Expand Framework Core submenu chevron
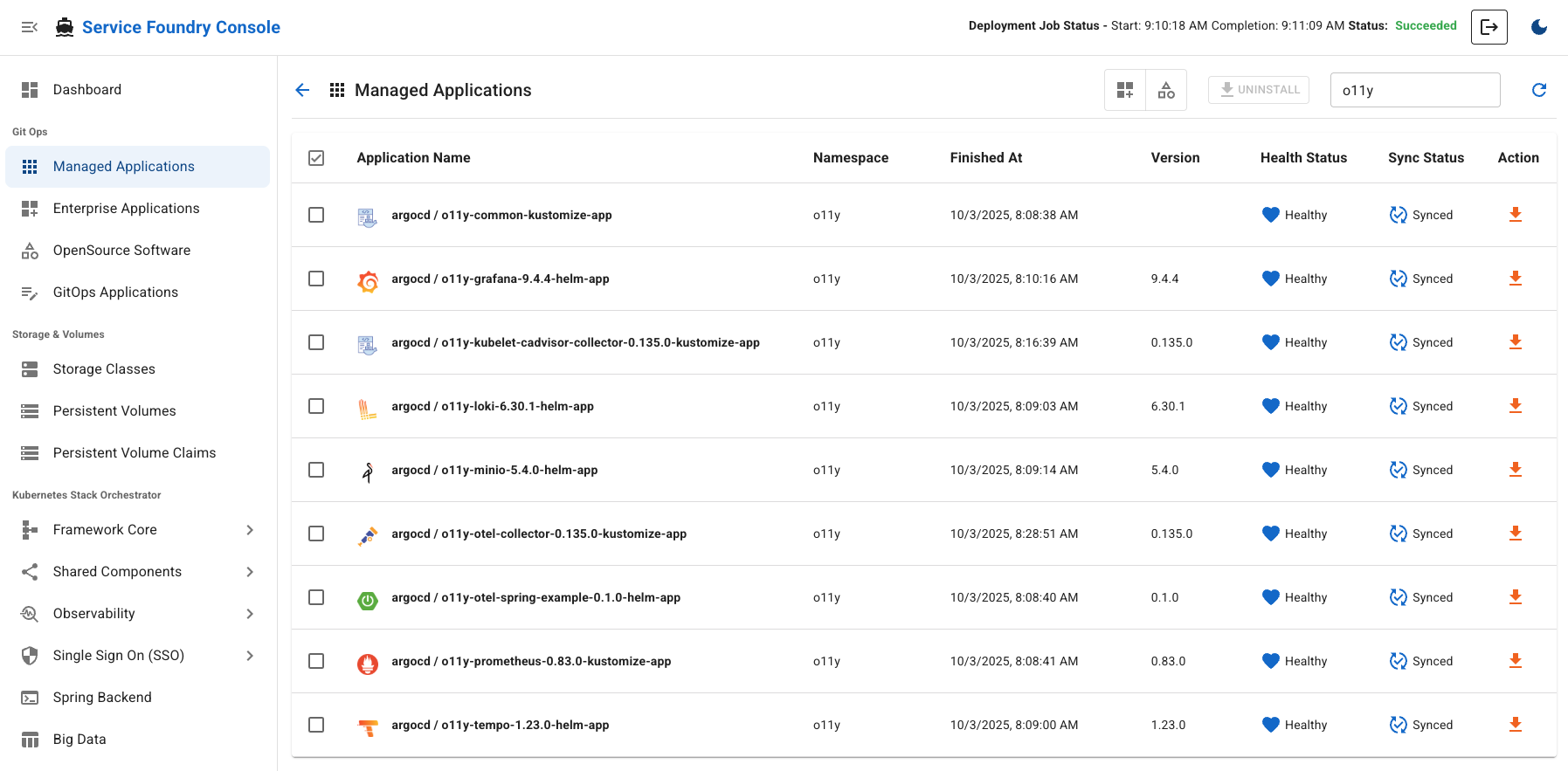1568x771 pixels. click(x=250, y=530)
